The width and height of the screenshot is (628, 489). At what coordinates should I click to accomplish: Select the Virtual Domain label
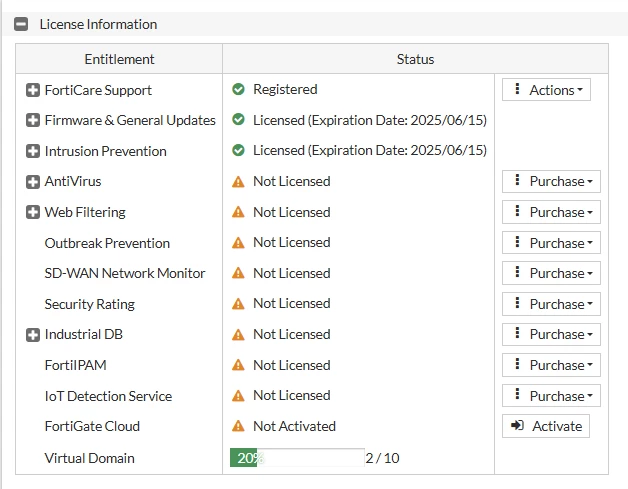90,458
